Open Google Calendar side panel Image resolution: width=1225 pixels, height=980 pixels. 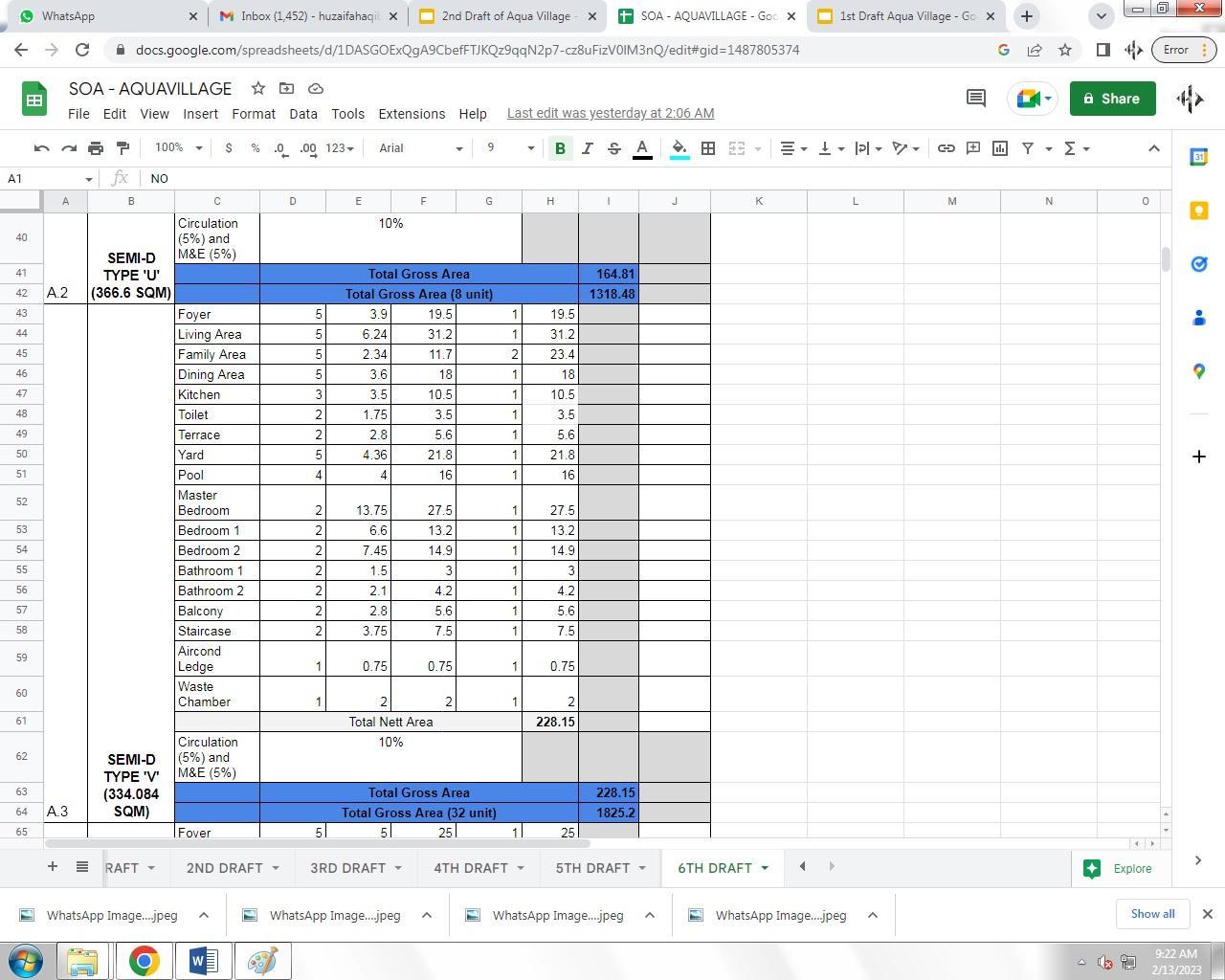(x=1198, y=157)
